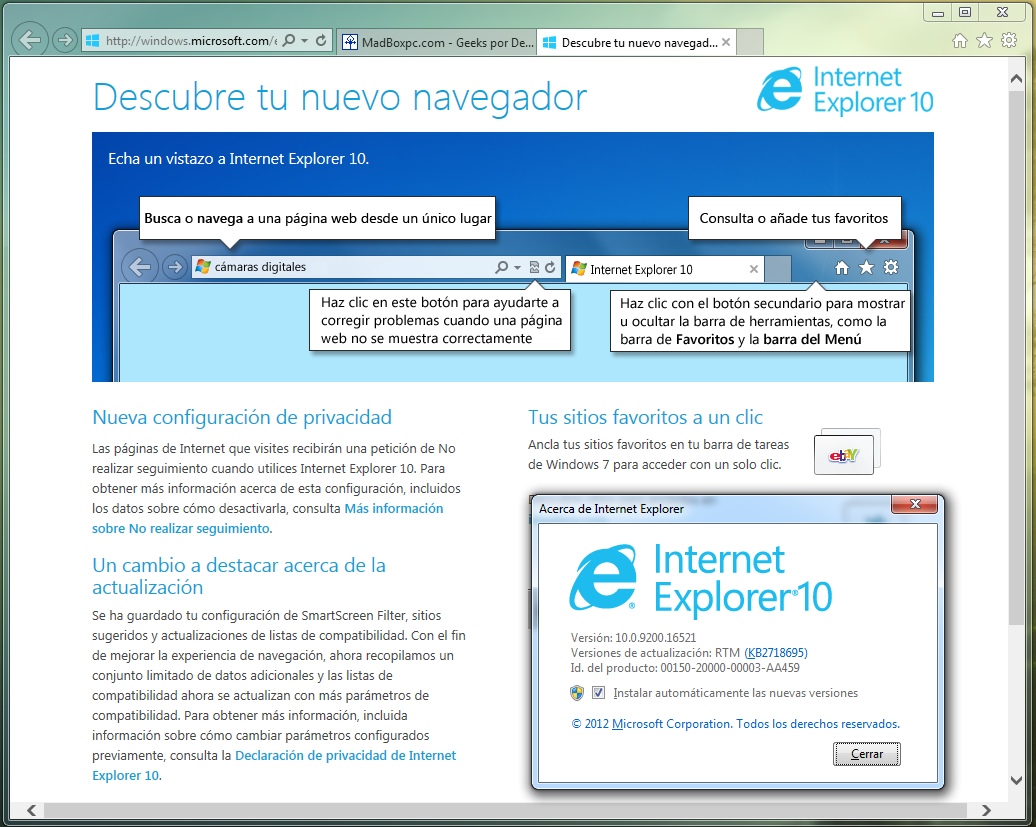The height and width of the screenshot is (827, 1036).
Task: Open the Home page icon in browser toolbar
Action: tap(959, 41)
